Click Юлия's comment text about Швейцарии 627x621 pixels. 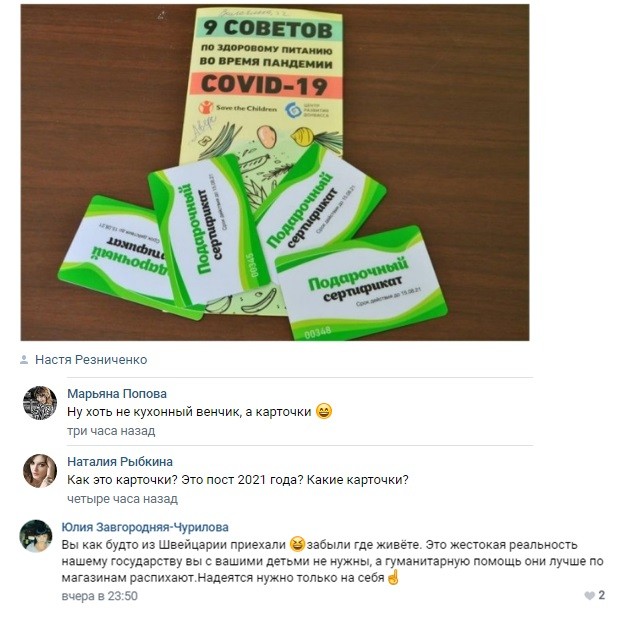coord(332,561)
